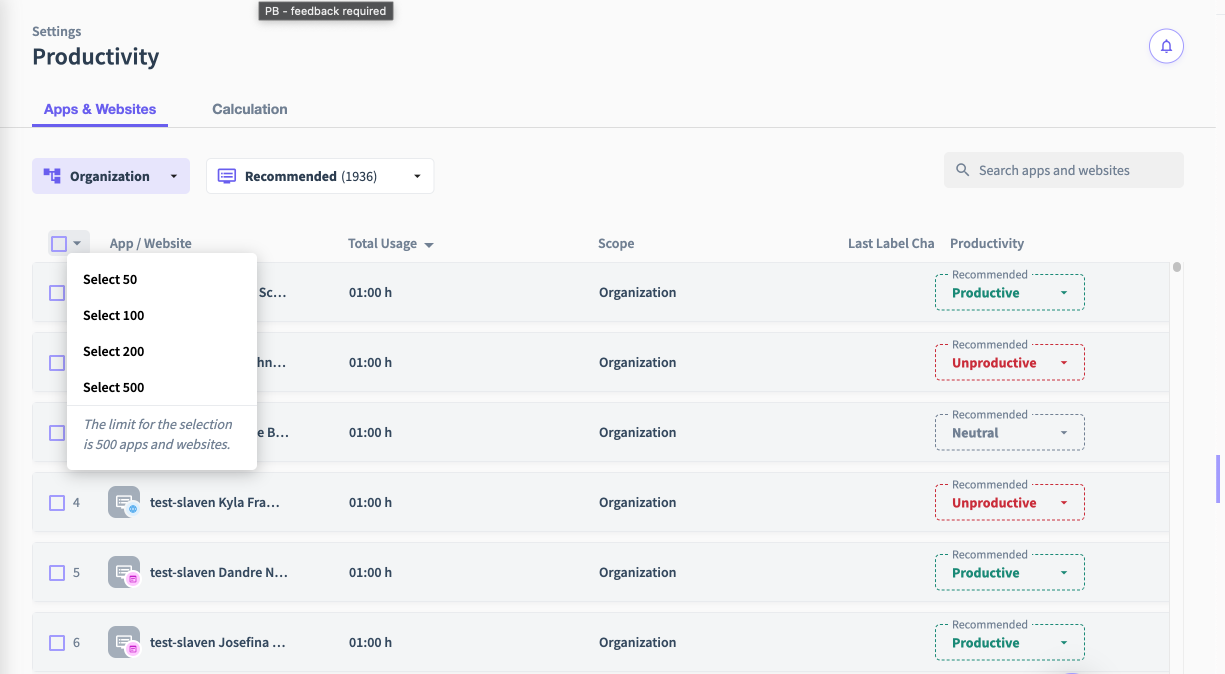
Task: Click the Settings breadcrumb link
Action: coord(56,31)
